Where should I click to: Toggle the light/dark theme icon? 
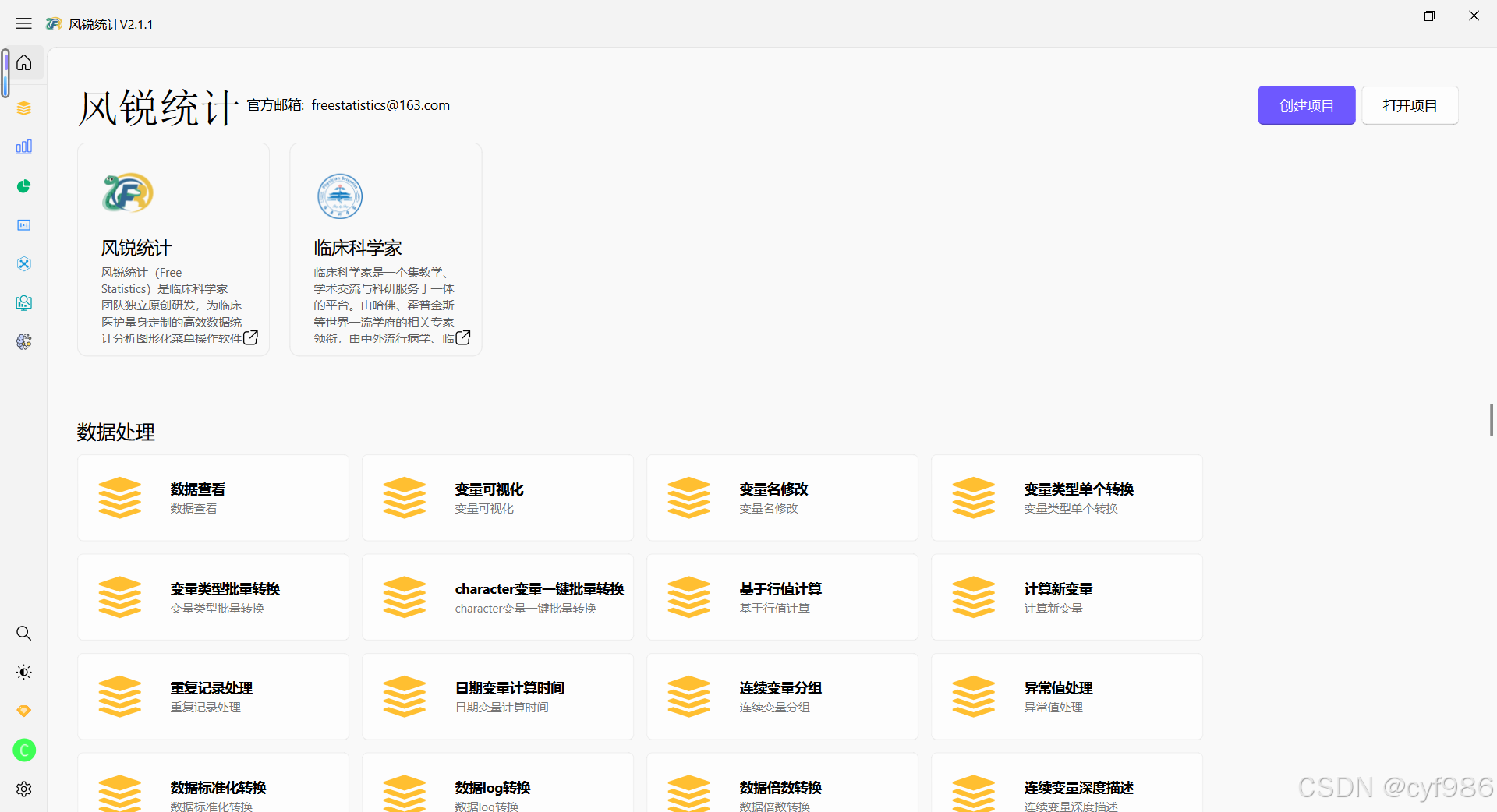(x=24, y=672)
